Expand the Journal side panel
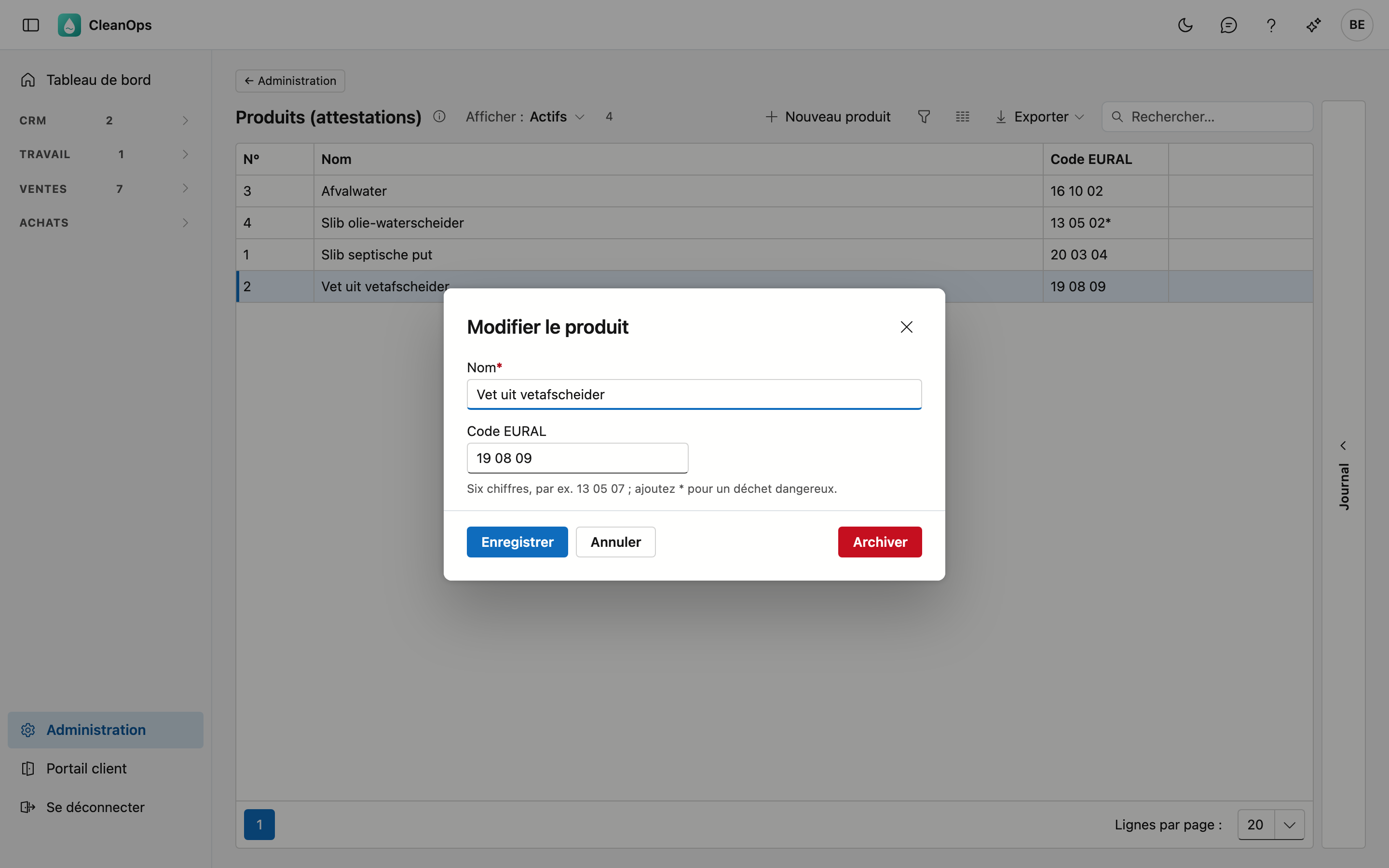The image size is (1389, 868). (x=1343, y=474)
